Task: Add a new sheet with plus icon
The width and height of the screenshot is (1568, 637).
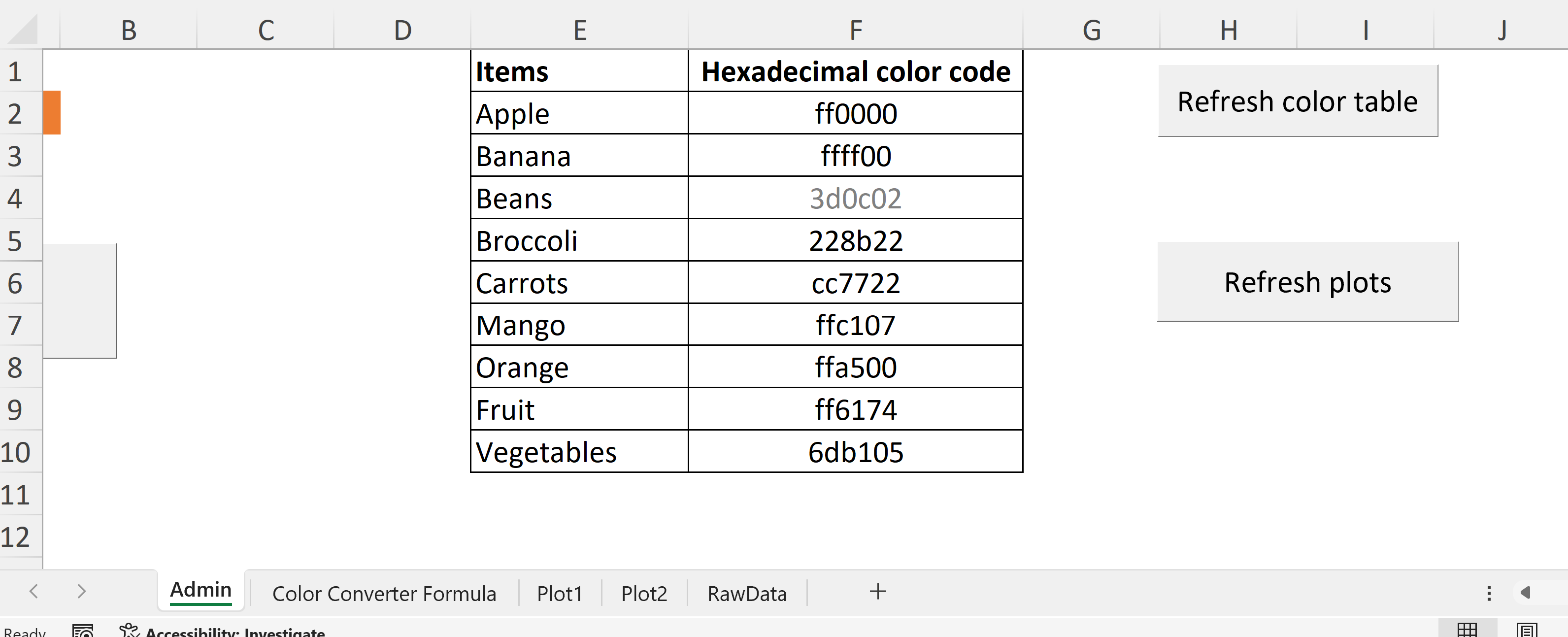Action: (x=878, y=591)
